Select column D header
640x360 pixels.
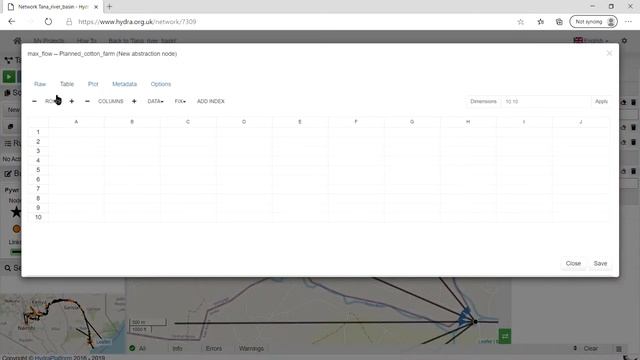click(x=244, y=122)
